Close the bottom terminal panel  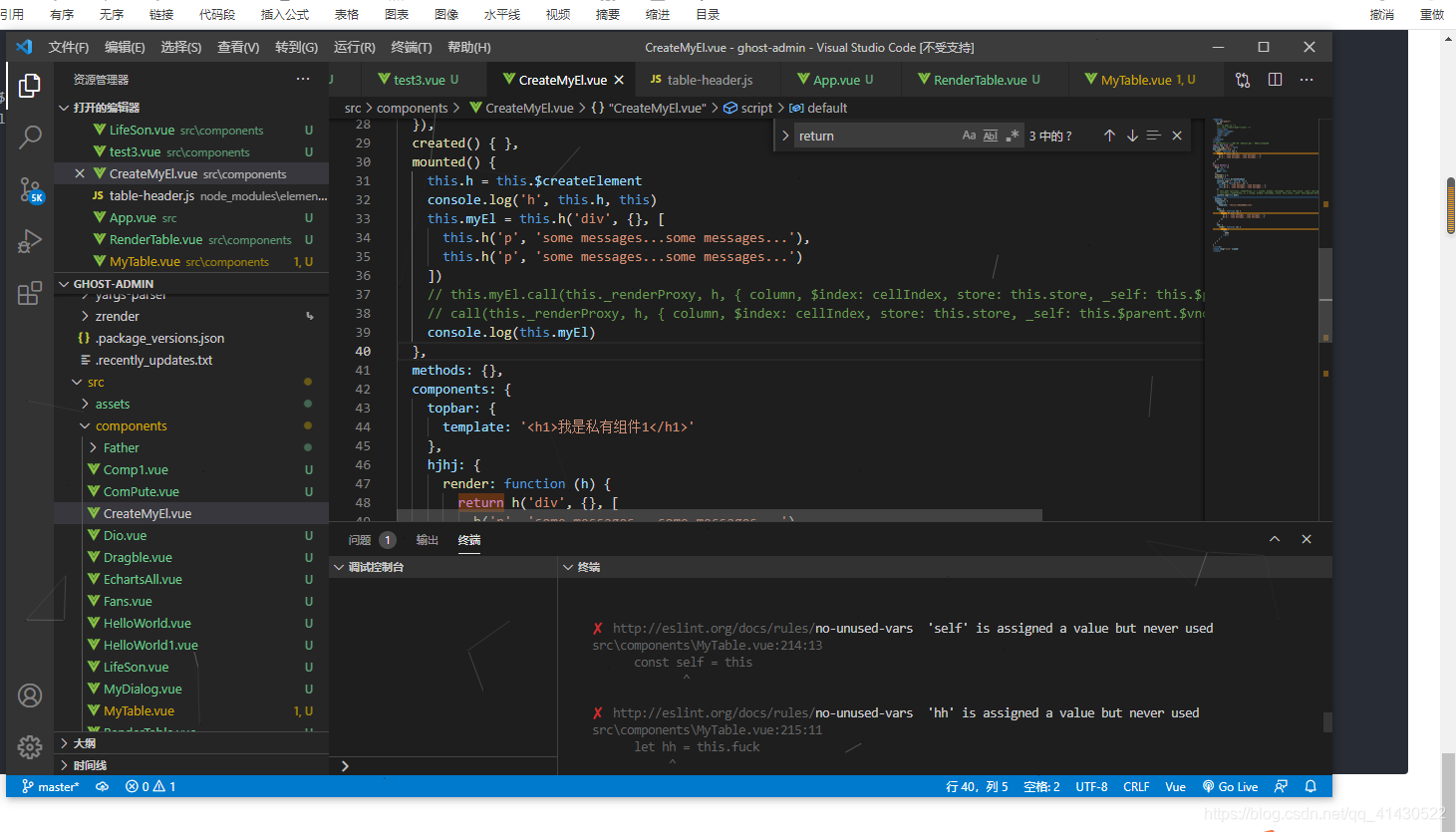[1307, 539]
